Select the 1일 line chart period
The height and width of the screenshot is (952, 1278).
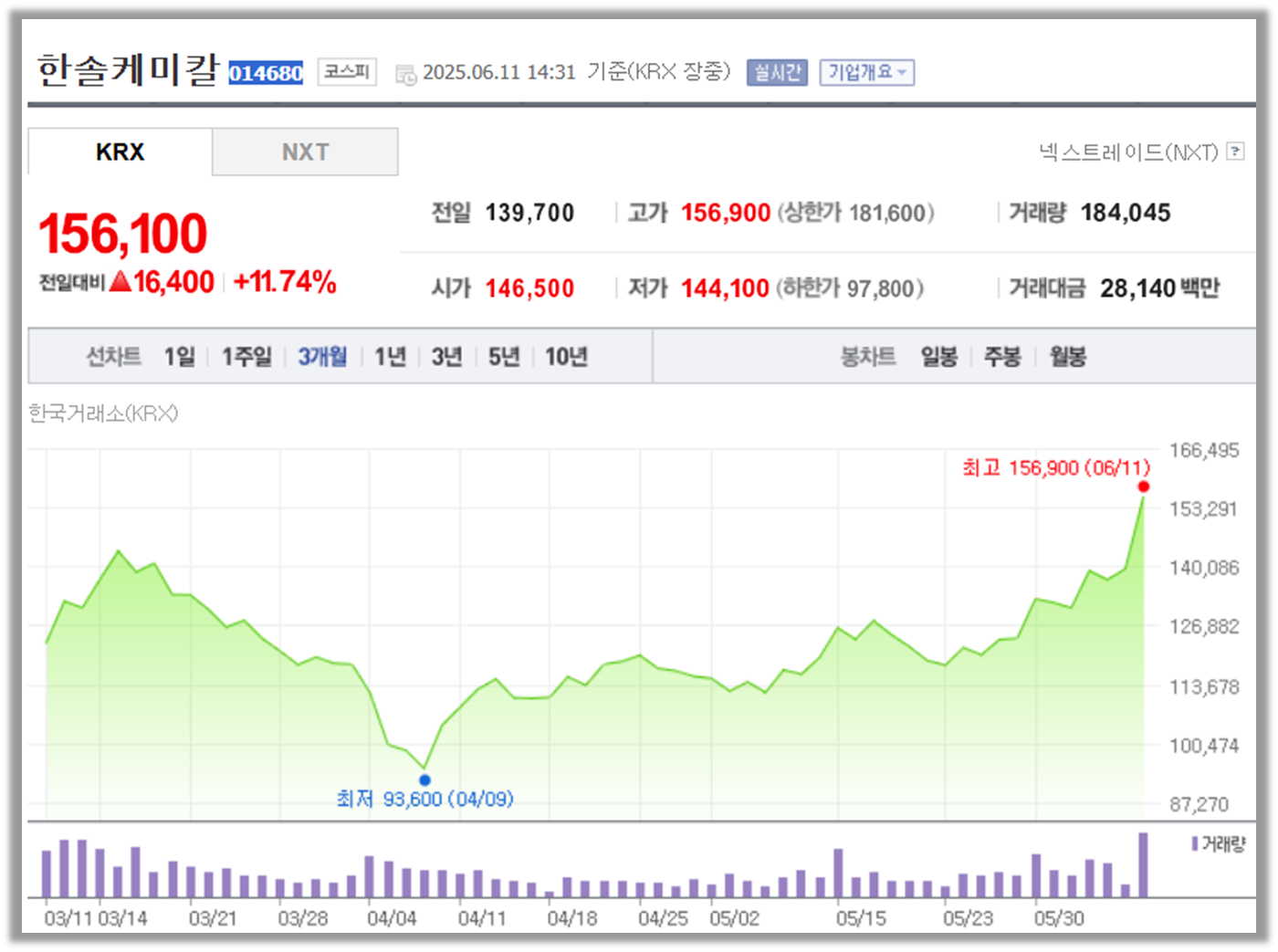pos(180,356)
